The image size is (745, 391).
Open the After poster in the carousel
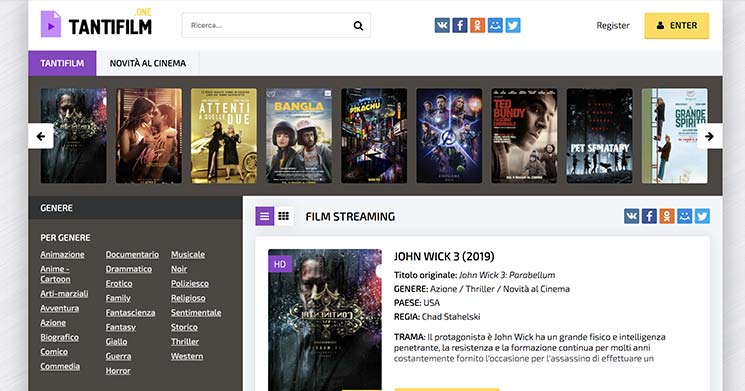[149, 136]
